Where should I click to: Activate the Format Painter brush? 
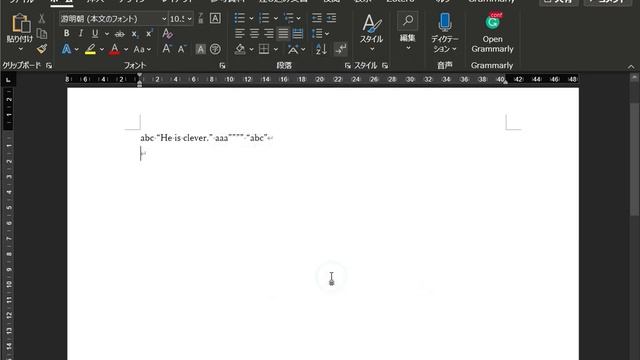pyautogui.click(x=42, y=49)
